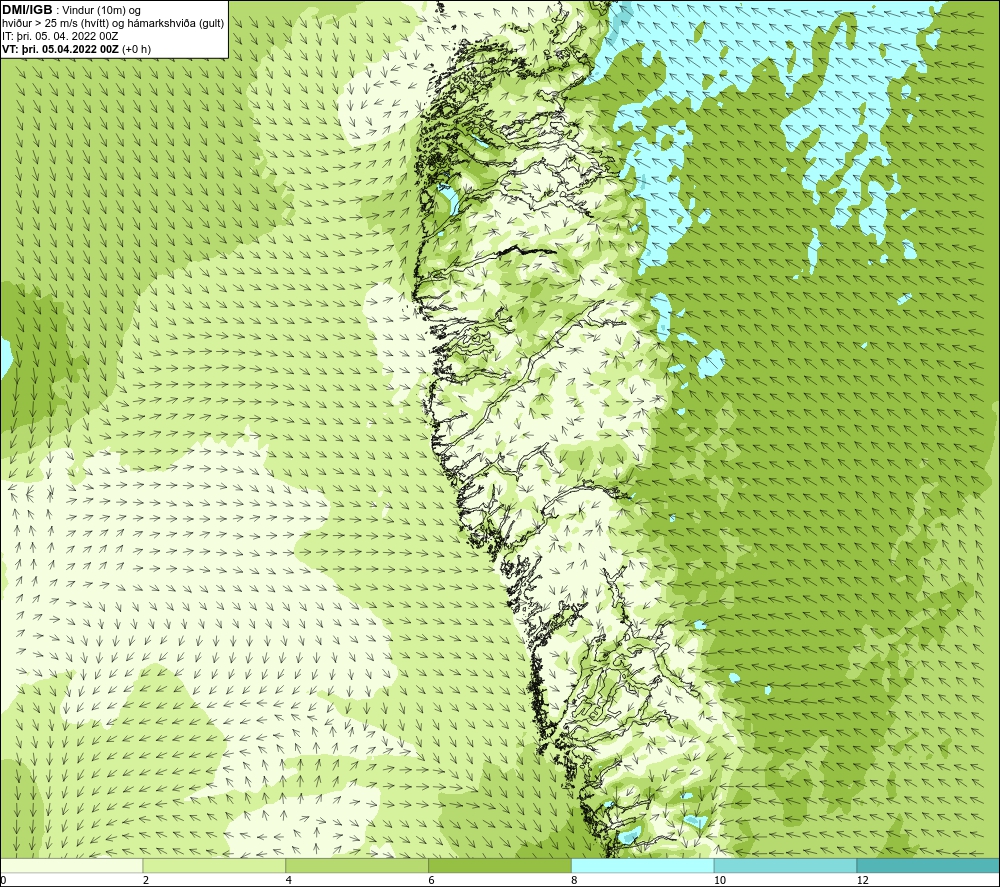The image size is (1000, 887).
Task: Click the above-12 m/s teal swatch
Action: (x=928, y=865)
